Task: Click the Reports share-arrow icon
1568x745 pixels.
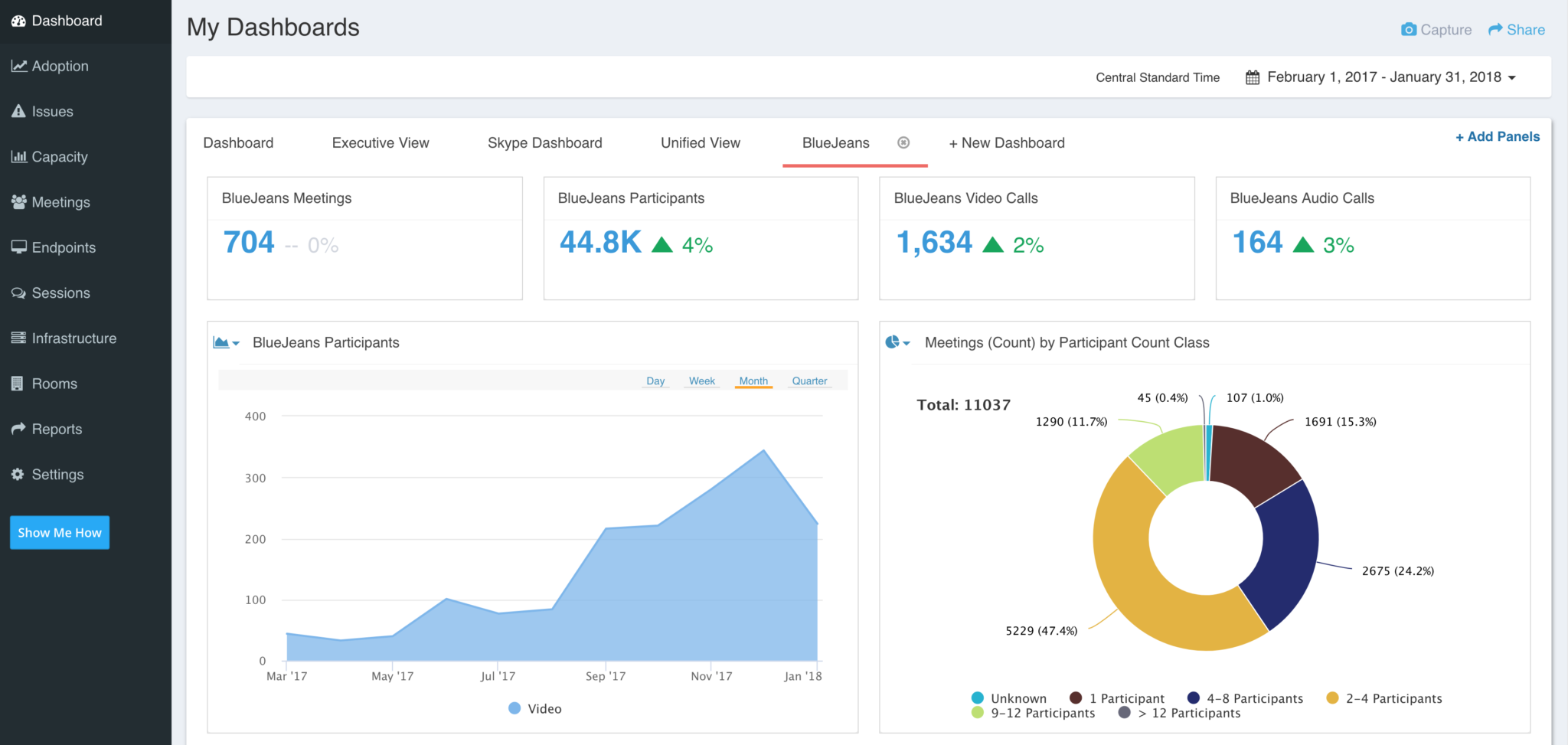Action: click(x=18, y=429)
